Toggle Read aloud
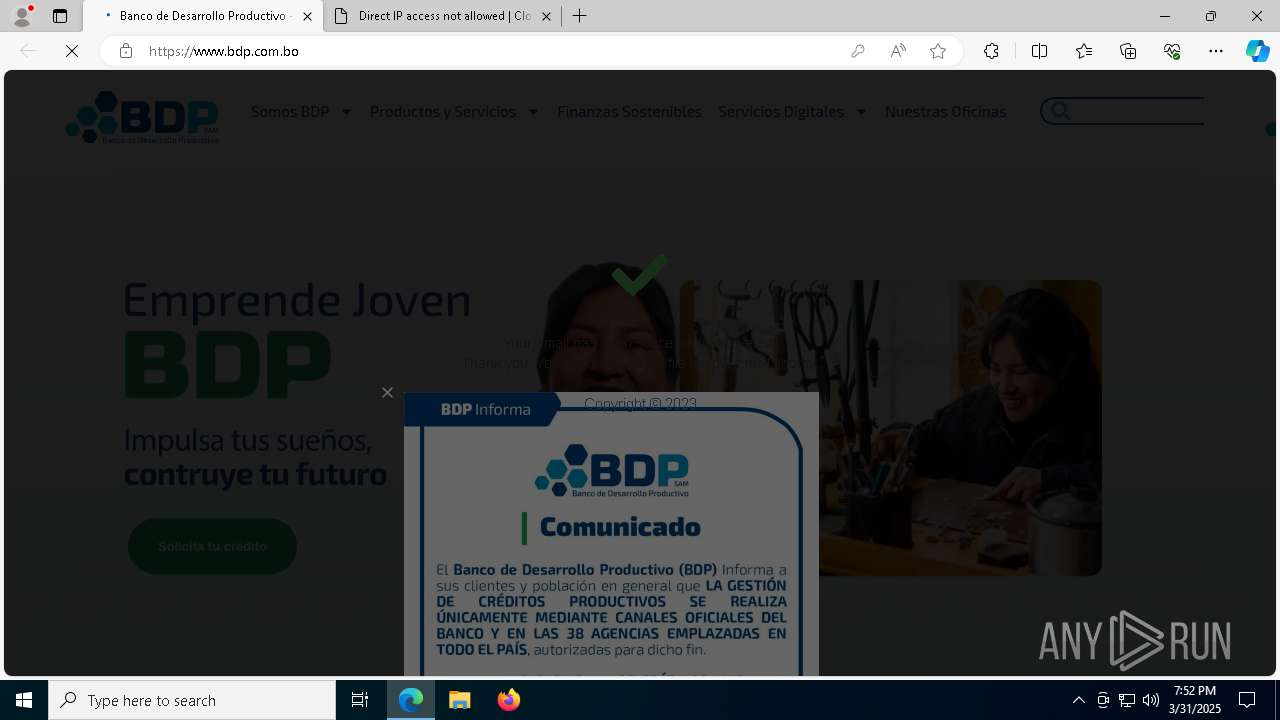The width and height of the screenshot is (1280, 720). 898,51
